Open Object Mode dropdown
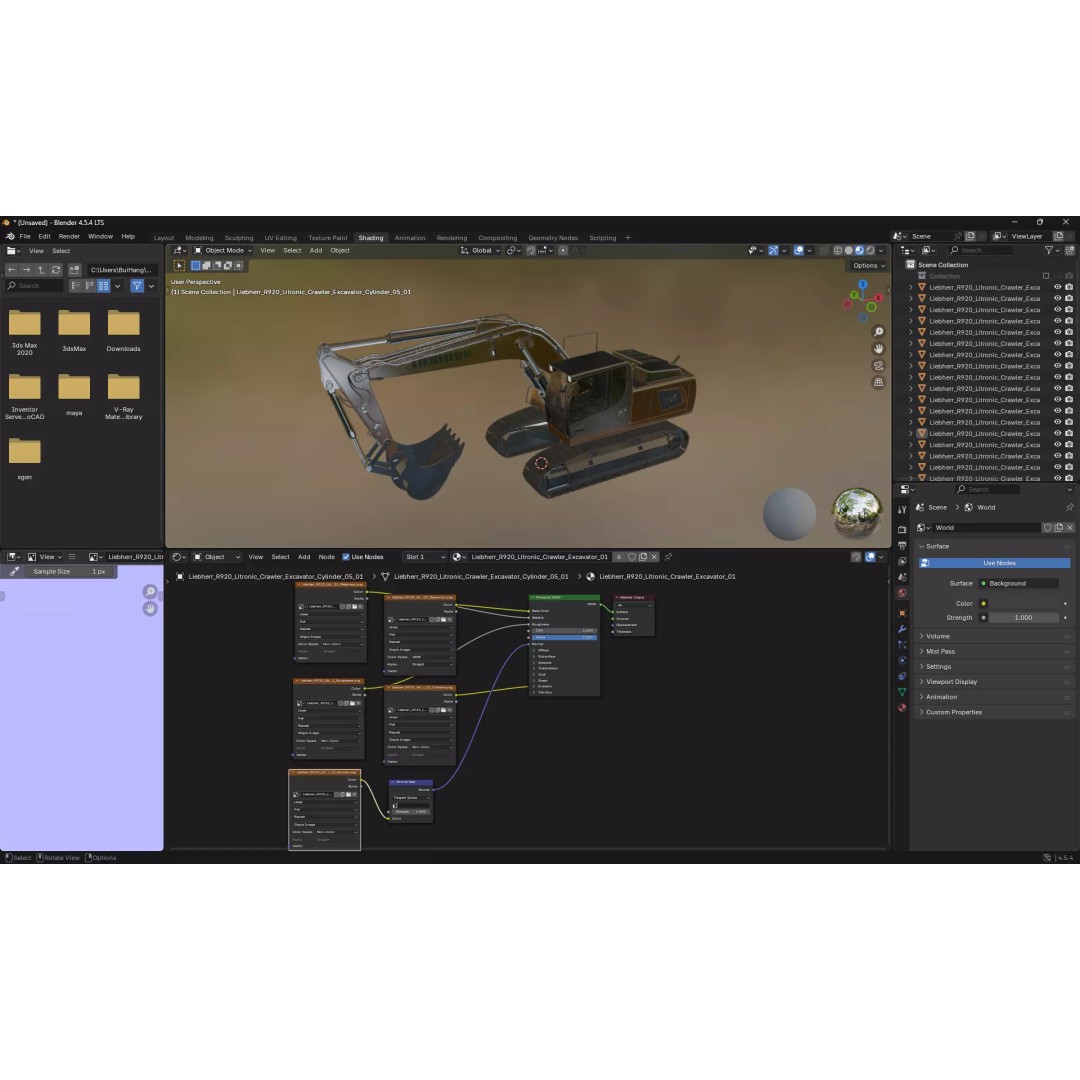The width and height of the screenshot is (1080, 1080). [223, 251]
